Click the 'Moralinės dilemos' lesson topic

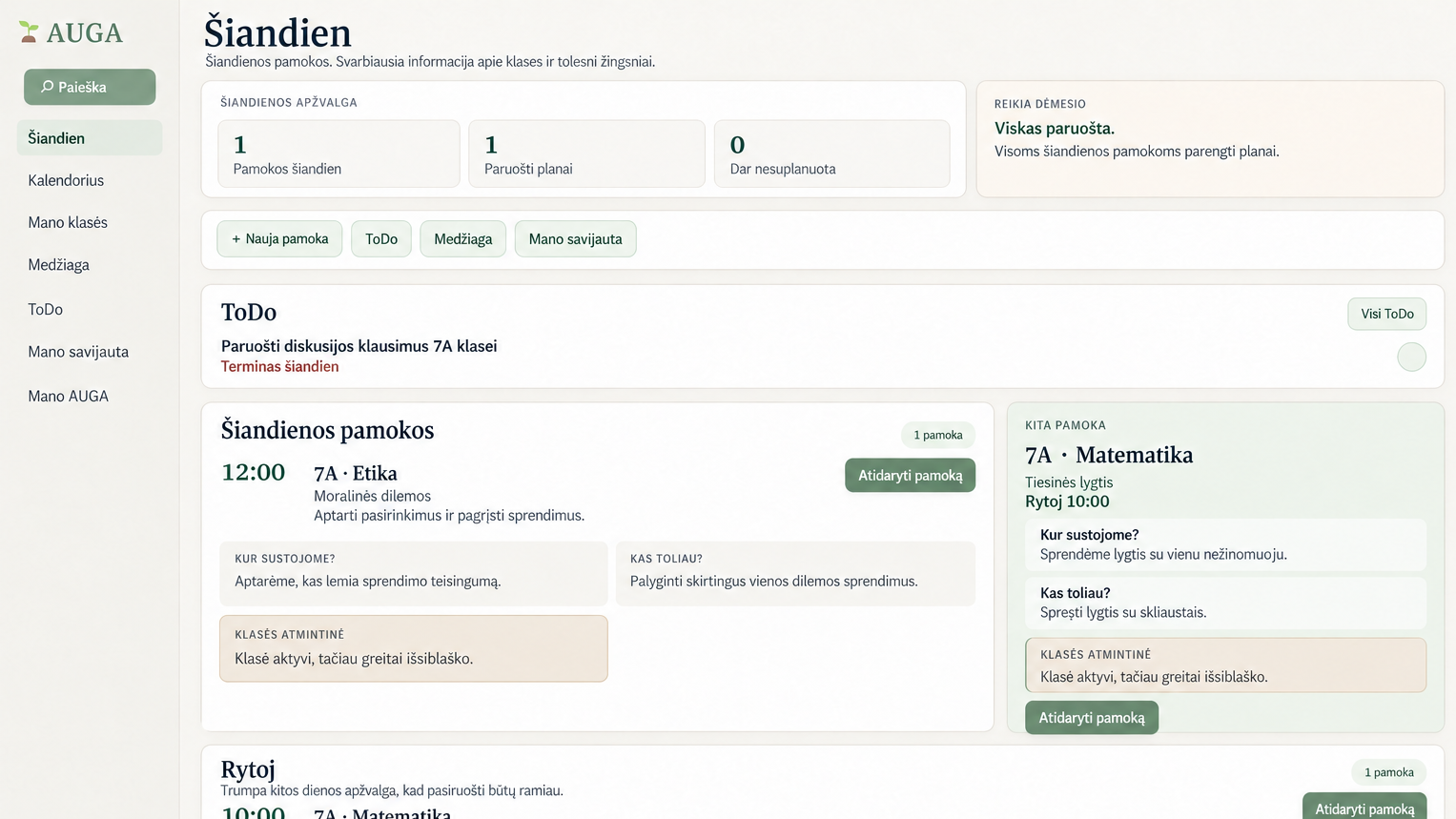coord(372,496)
